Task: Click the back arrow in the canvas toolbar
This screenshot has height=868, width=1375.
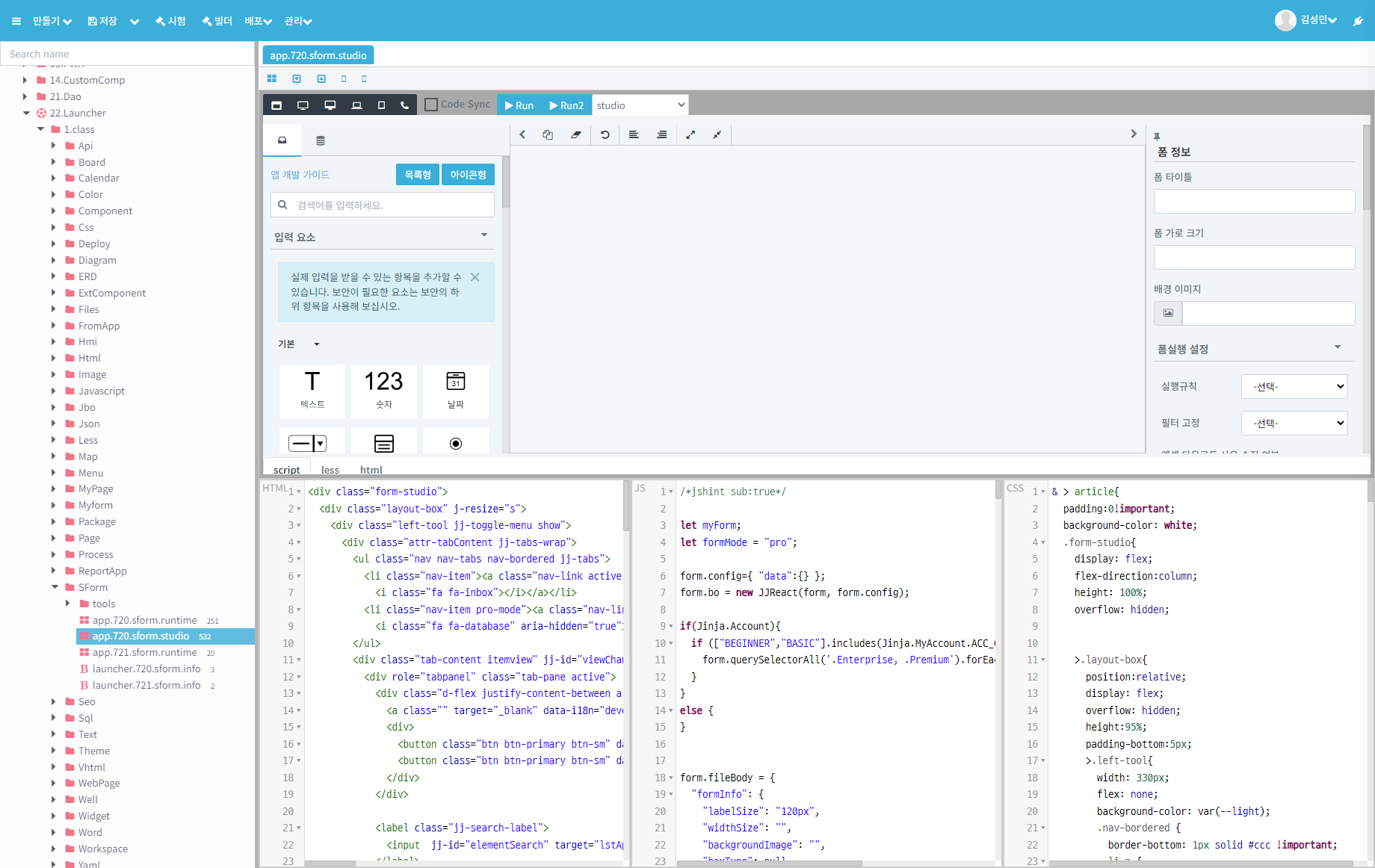Action: (x=522, y=134)
